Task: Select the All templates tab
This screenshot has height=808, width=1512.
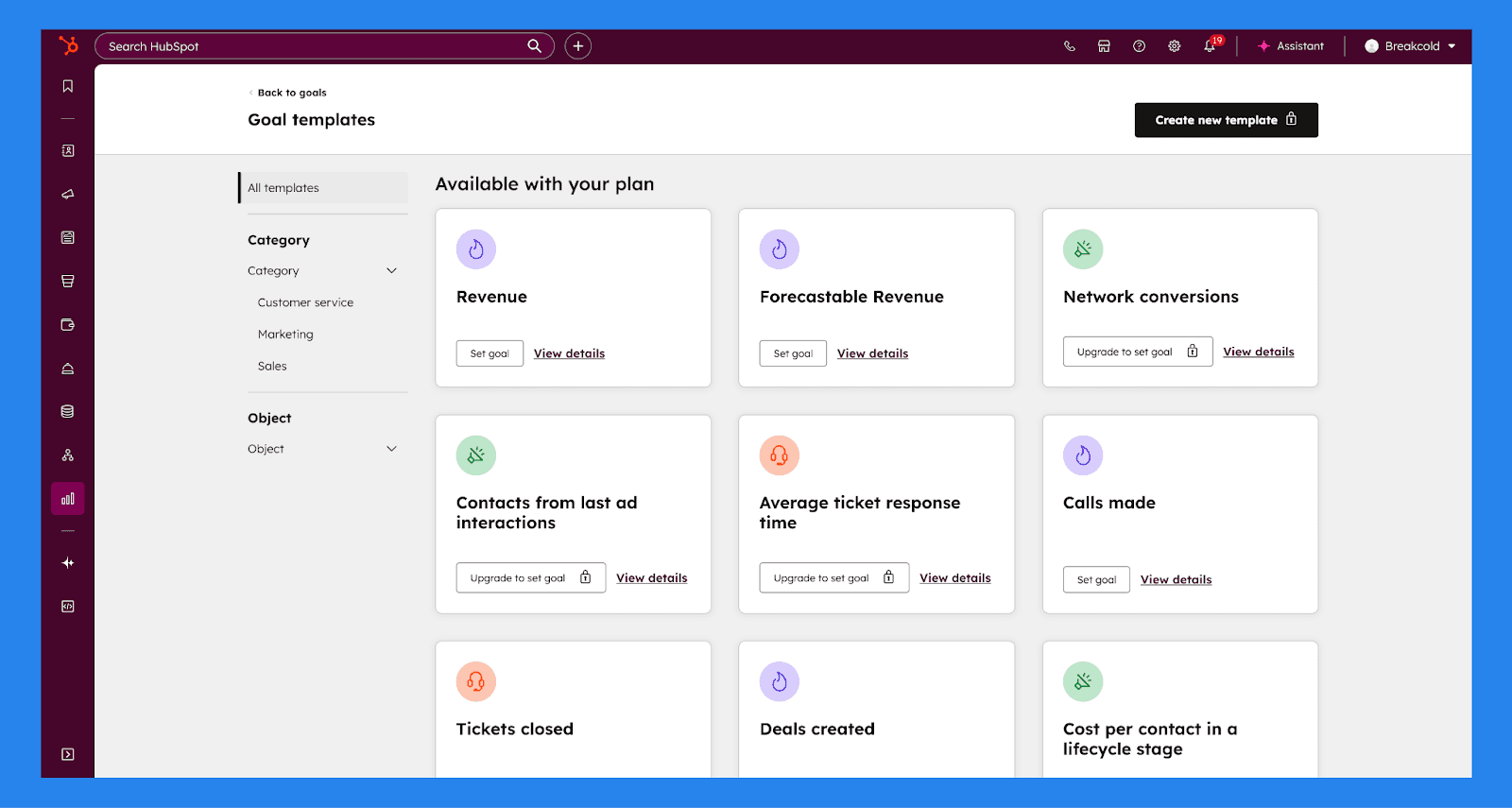Action: point(323,188)
